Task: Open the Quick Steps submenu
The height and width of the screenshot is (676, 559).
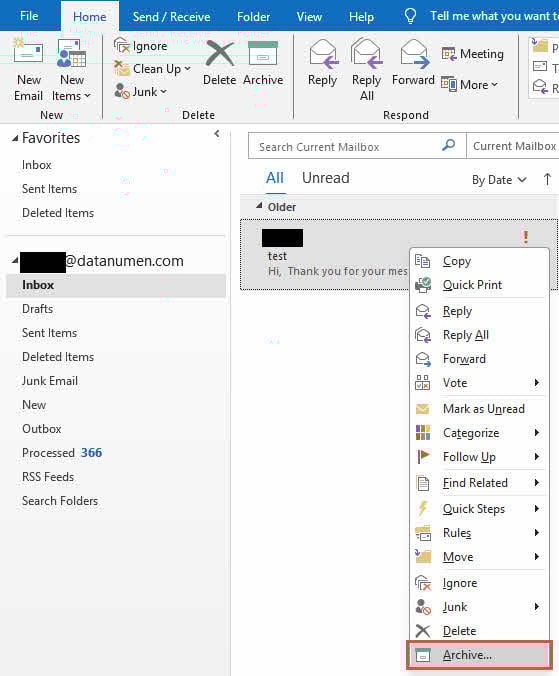Action: pos(479,509)
